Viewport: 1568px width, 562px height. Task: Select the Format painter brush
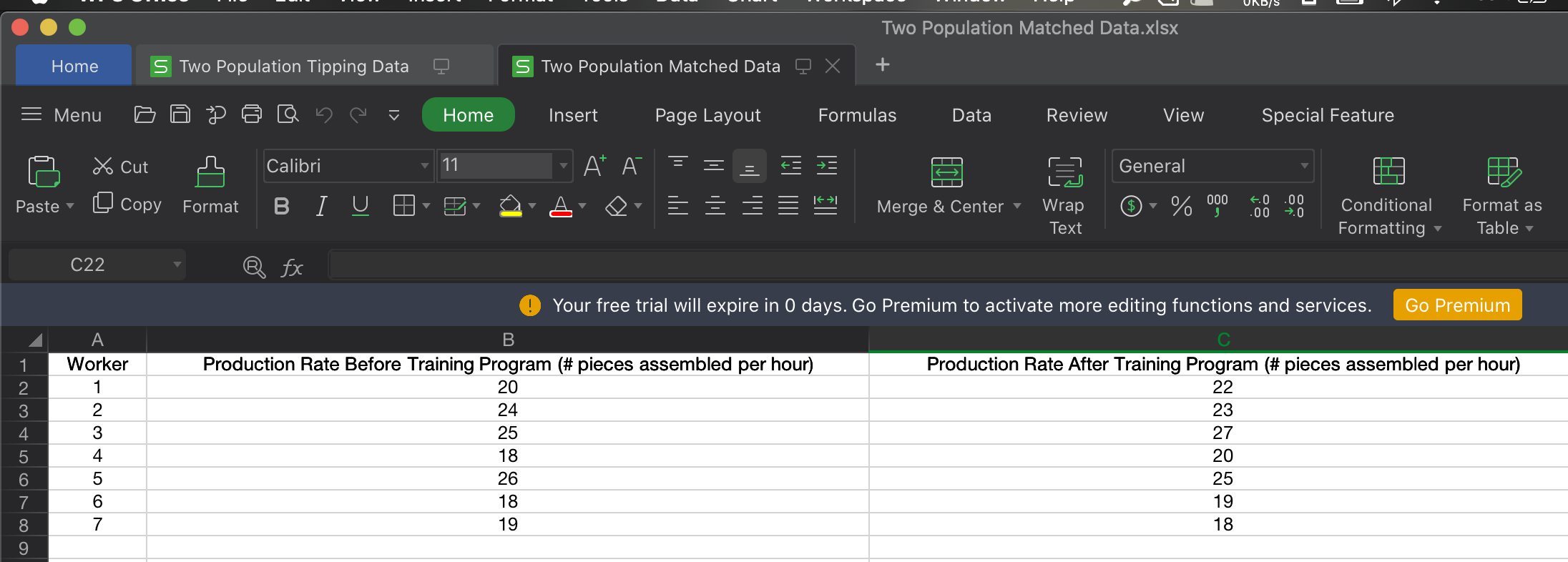pos(210,172)
